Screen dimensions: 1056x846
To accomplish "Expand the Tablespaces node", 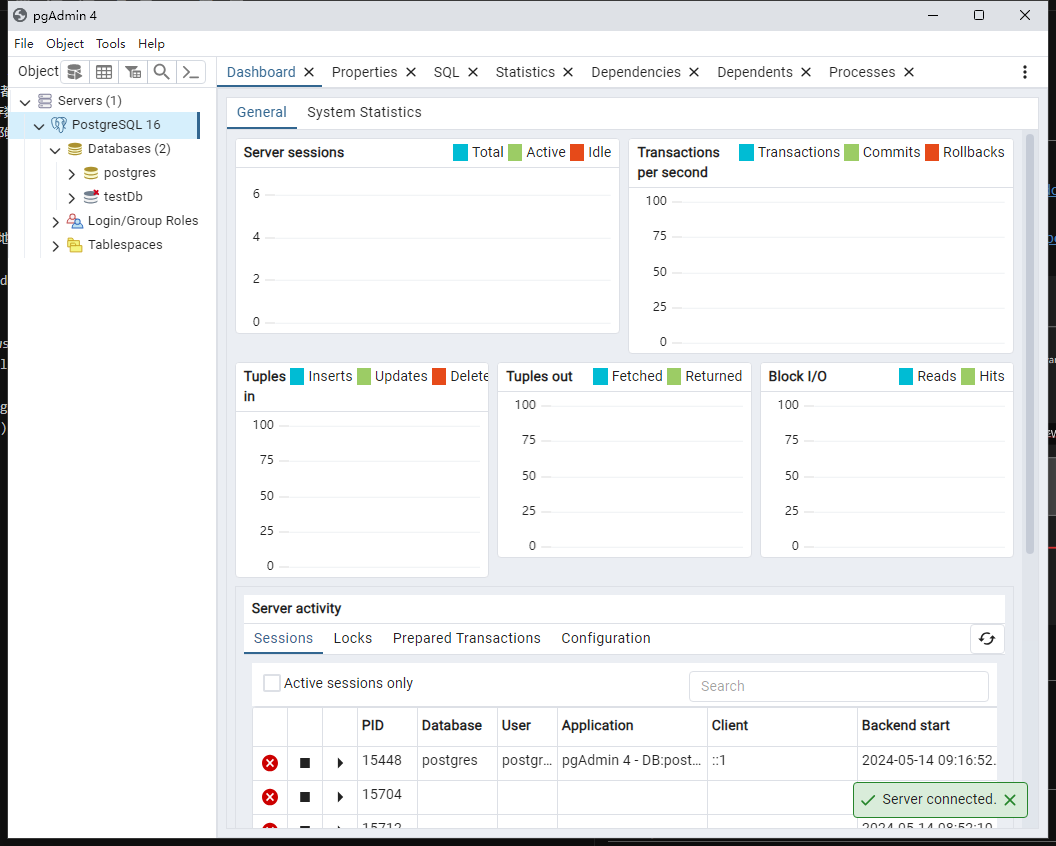I will [x=55, y=246].
